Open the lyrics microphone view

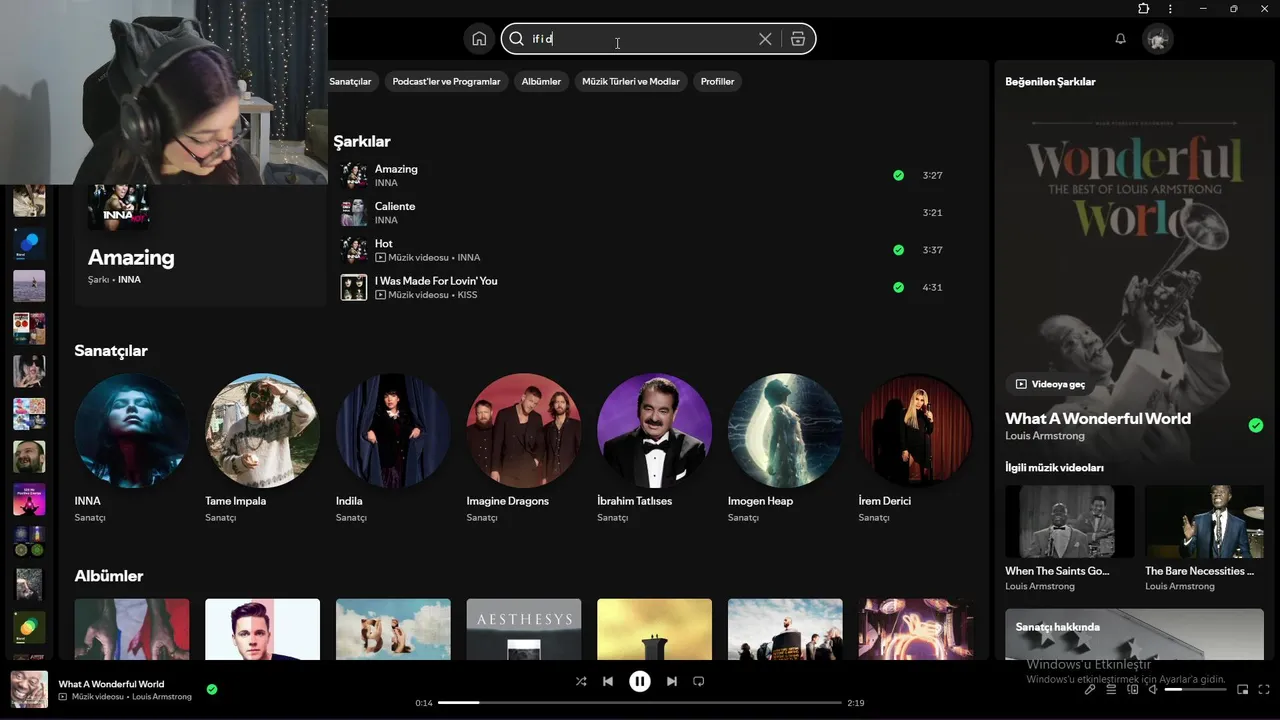pos(1090,689)
